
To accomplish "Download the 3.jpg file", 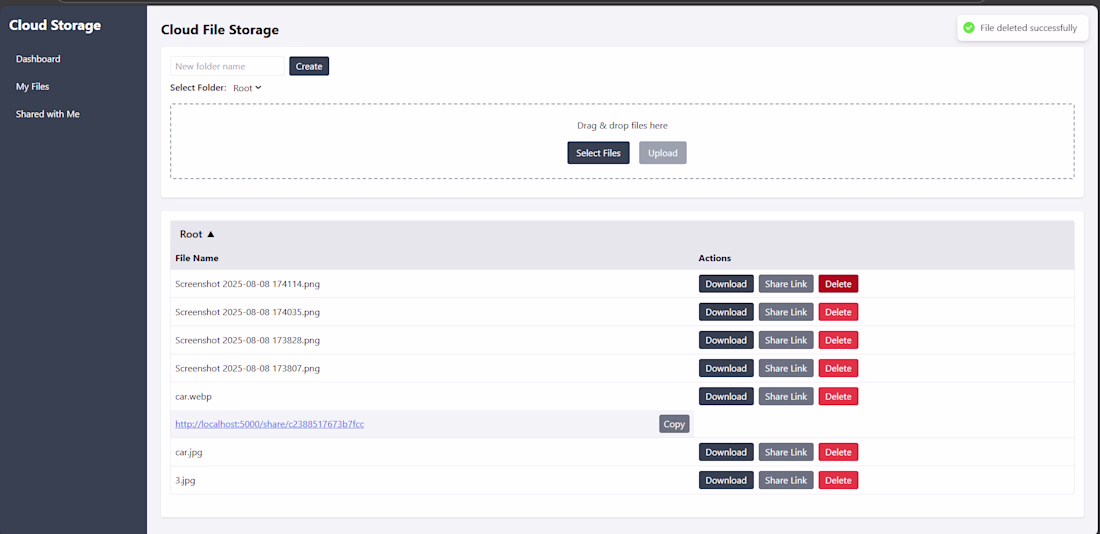I will pos(726,481).
